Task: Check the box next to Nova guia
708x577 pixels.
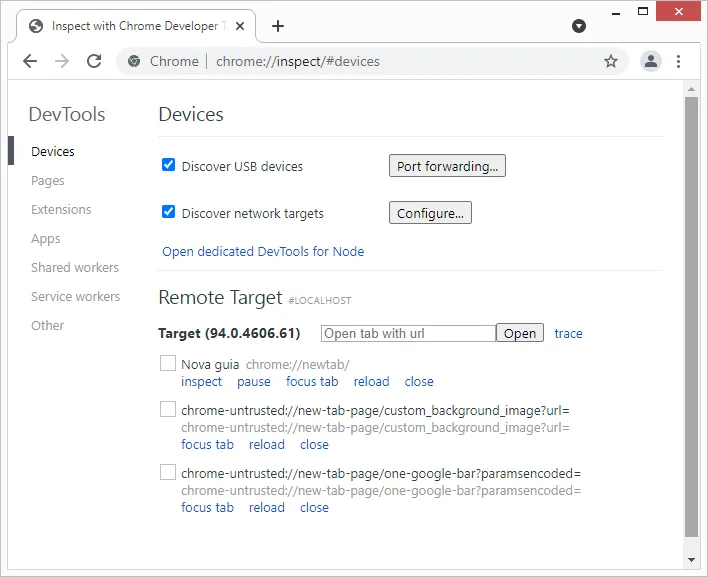Action: (168, 363)
